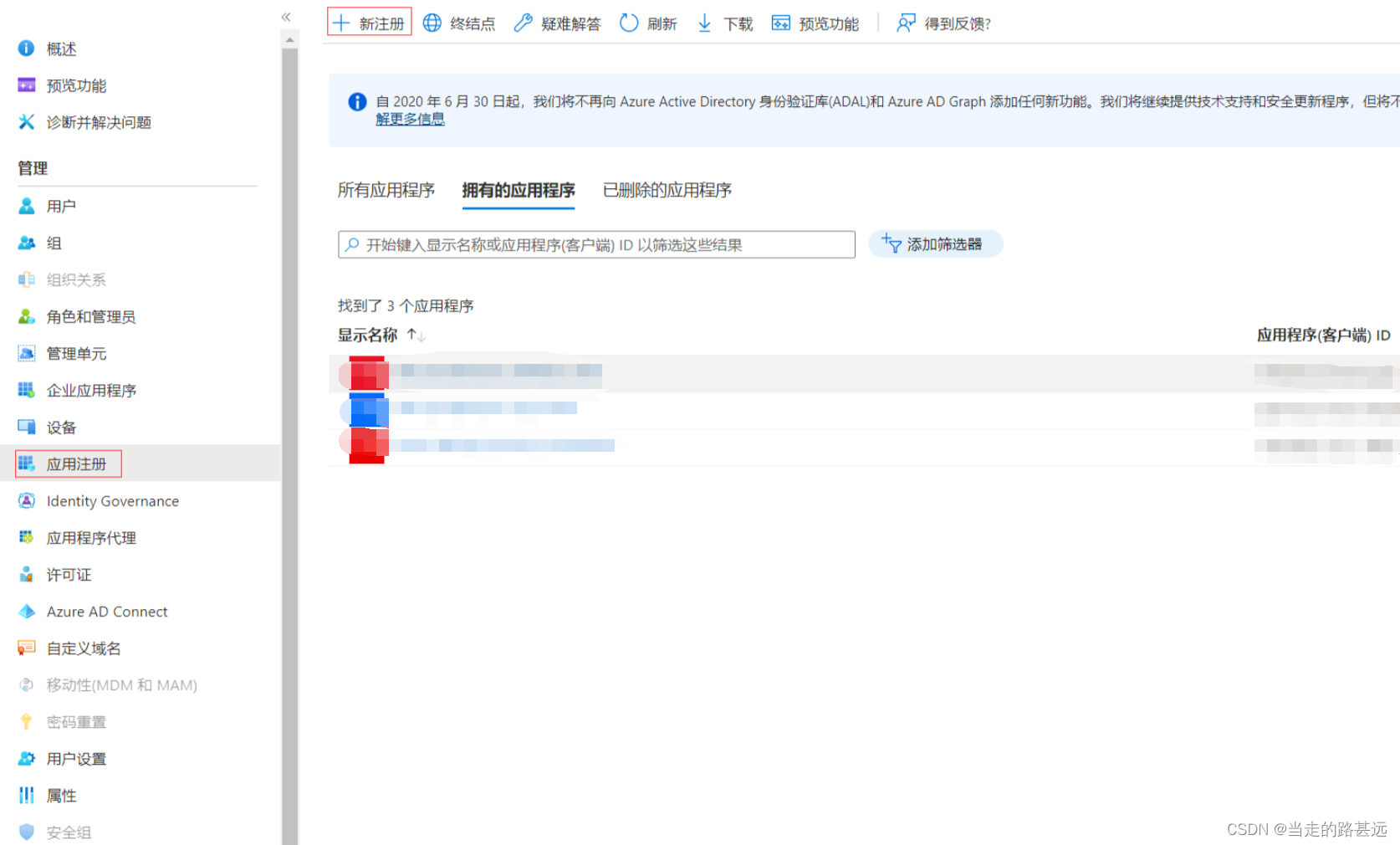Open 密码重置 sidebar item

click(x=63, y=722)
